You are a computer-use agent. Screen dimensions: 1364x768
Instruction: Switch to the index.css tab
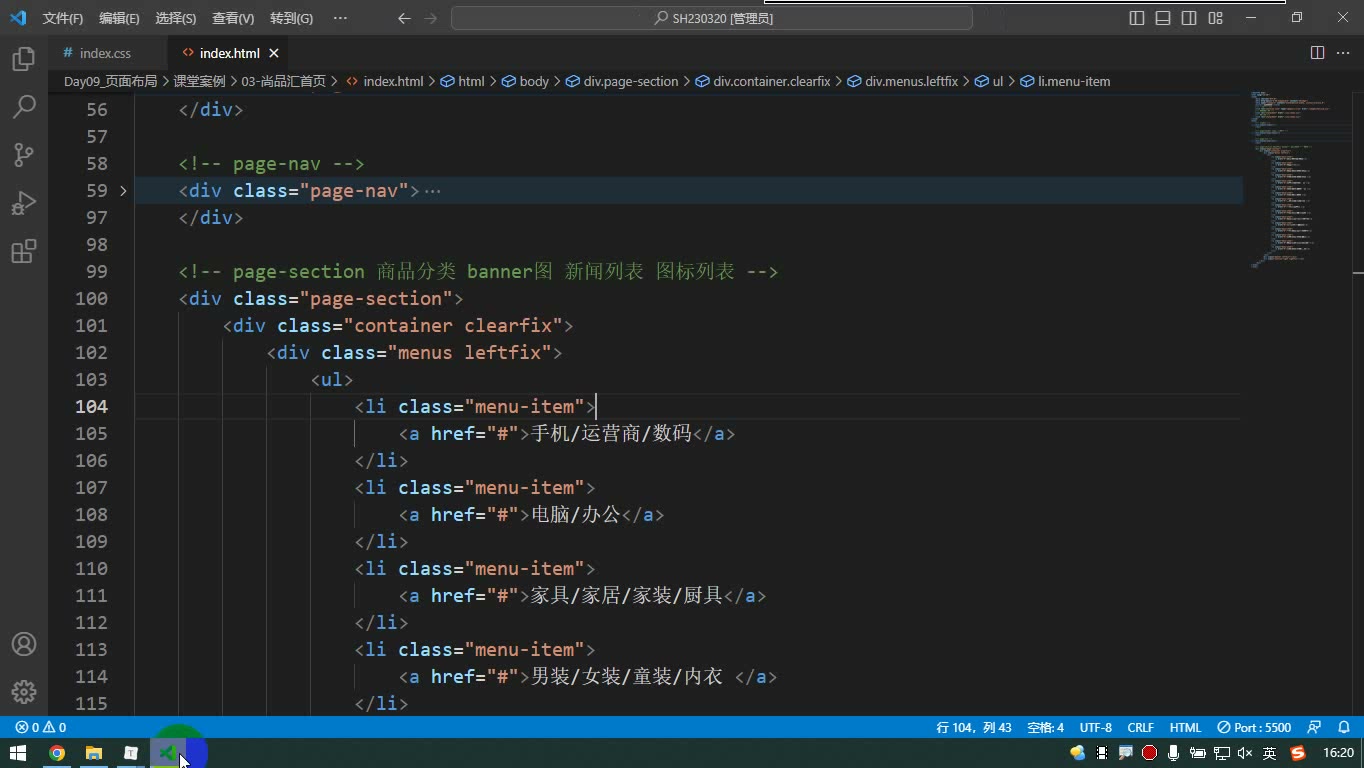coord(105,53)
